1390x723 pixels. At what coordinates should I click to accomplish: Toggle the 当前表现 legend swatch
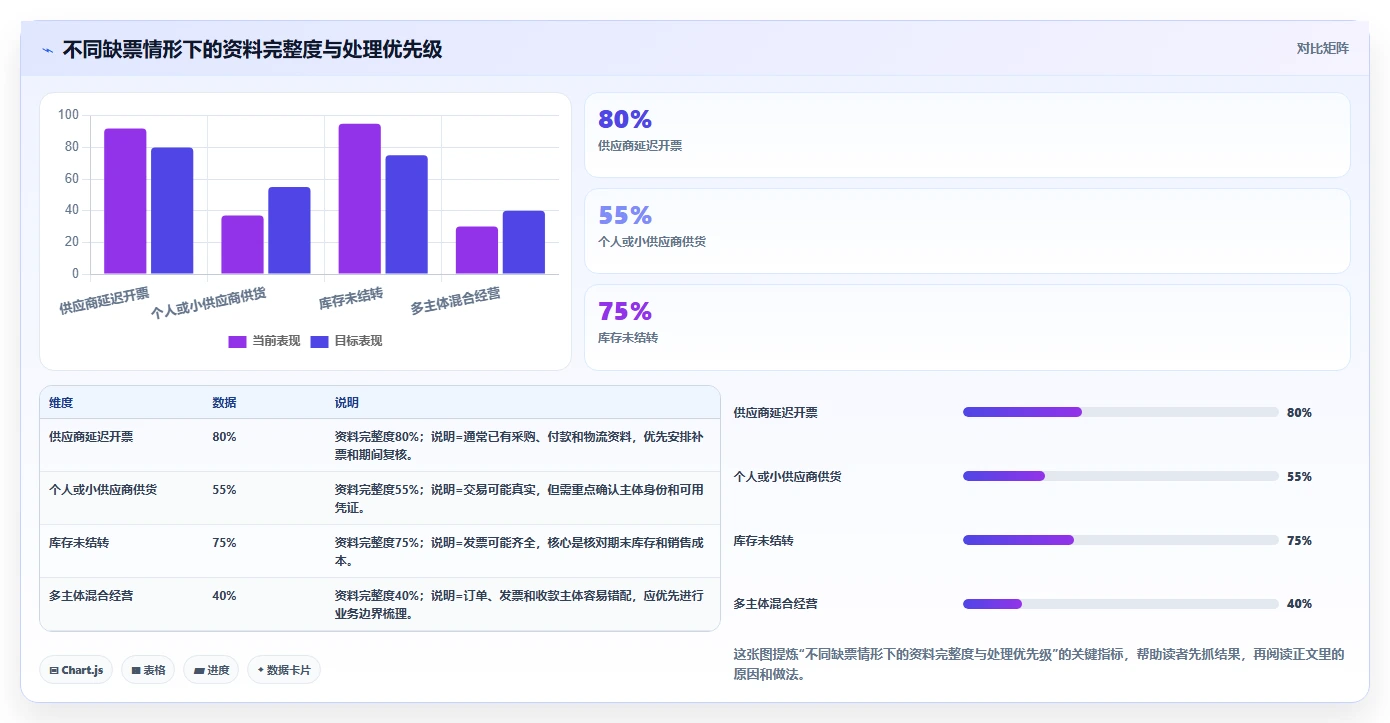point(237,341)
